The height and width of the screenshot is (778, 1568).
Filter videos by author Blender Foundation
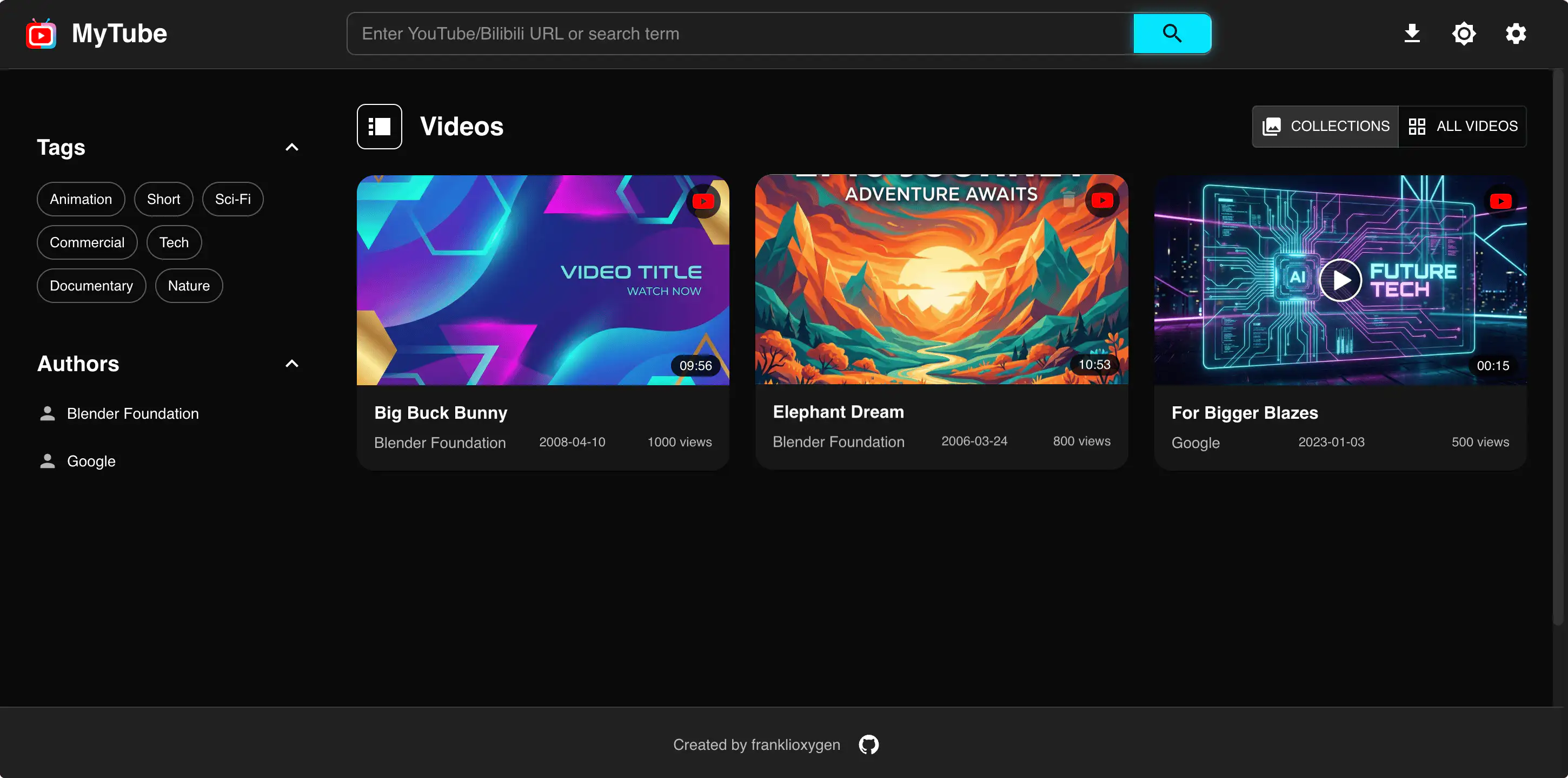pos(132,414)
